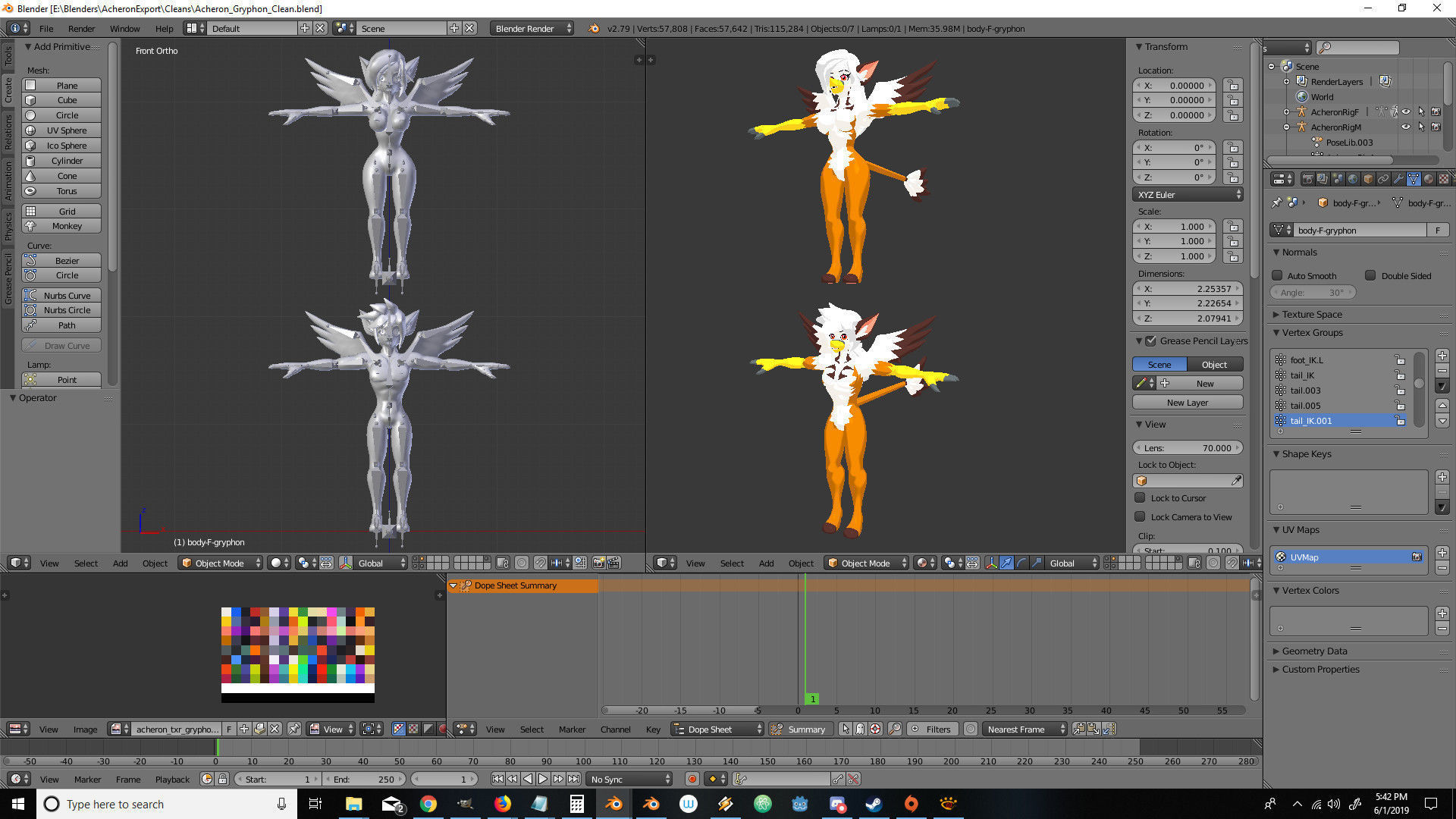Open the Object properties cube tab
The width and height of the screenshot is (1456, 819).
click(1368, 179)
